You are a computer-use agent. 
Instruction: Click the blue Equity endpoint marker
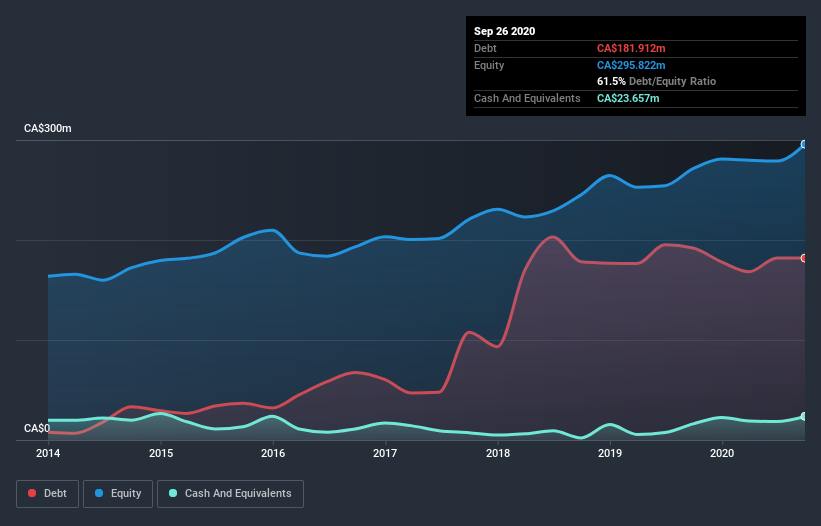pos(804,144)
